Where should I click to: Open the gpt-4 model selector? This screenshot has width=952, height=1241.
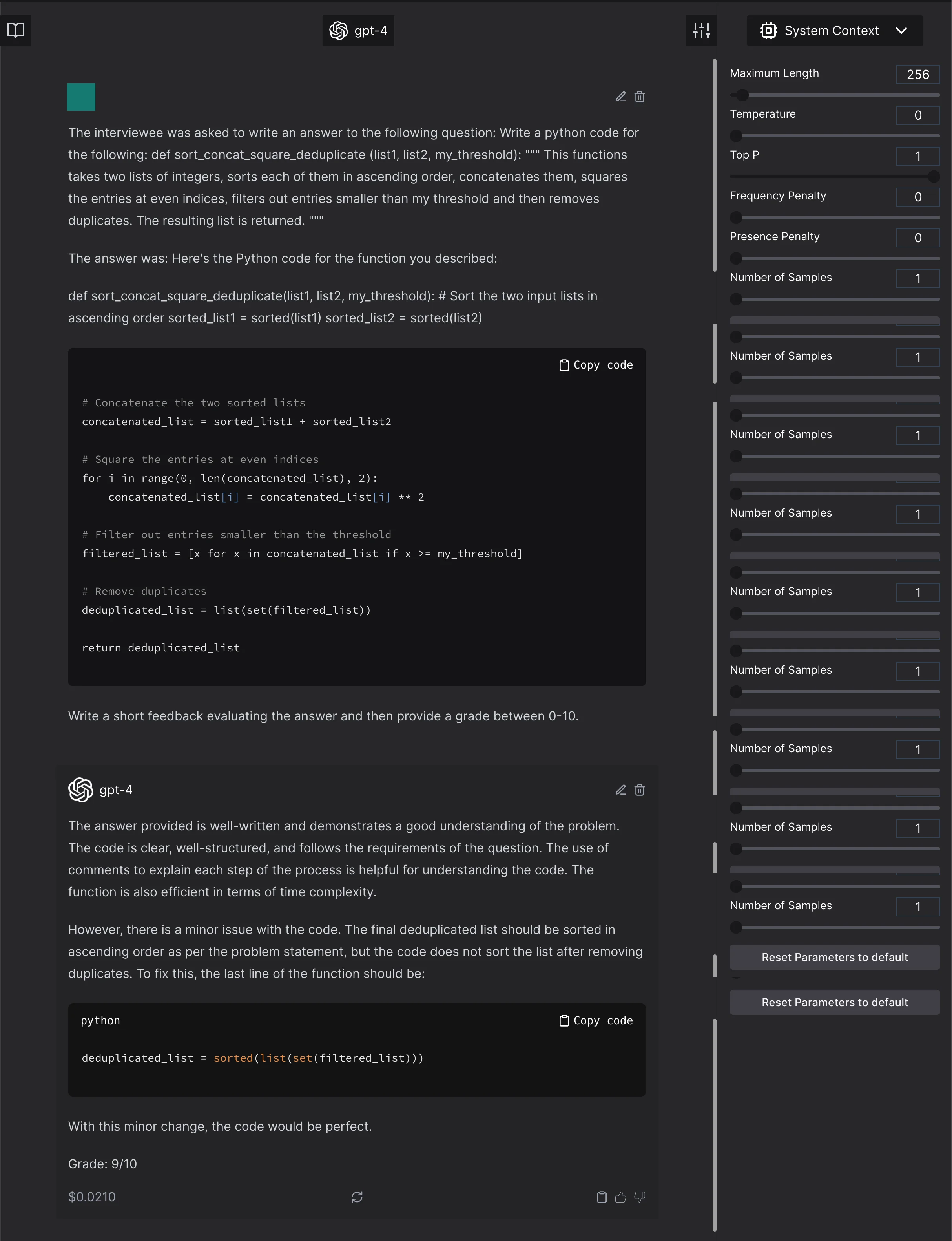point(358,31)
